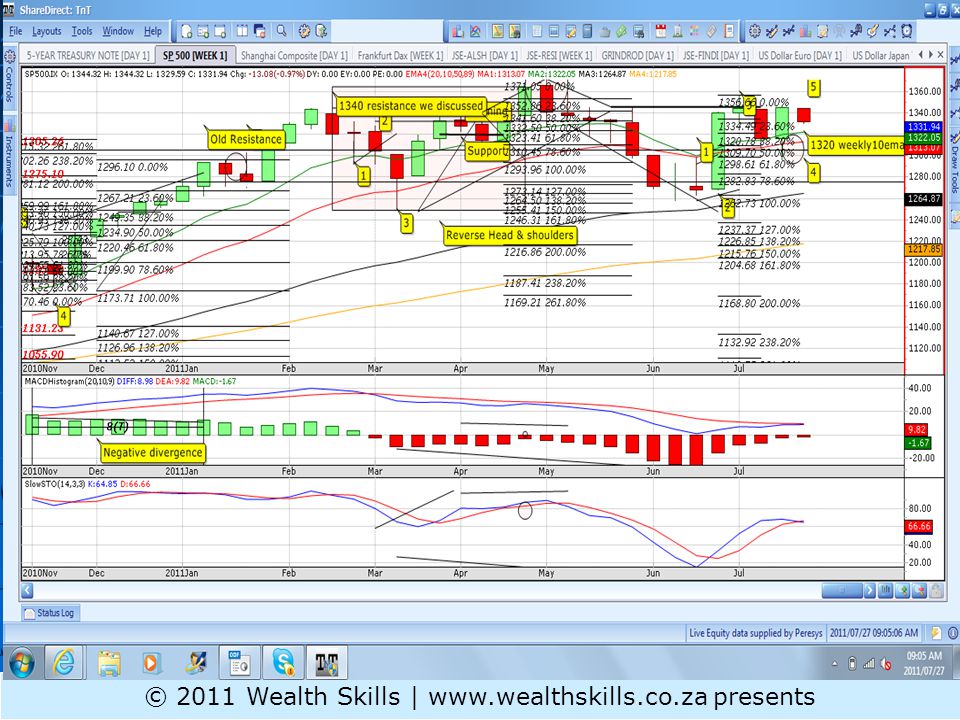This screenshot has width=960, height=720.
Task: Click the '1340 resistance we discussed' annotation
Action: coord(411,106)
